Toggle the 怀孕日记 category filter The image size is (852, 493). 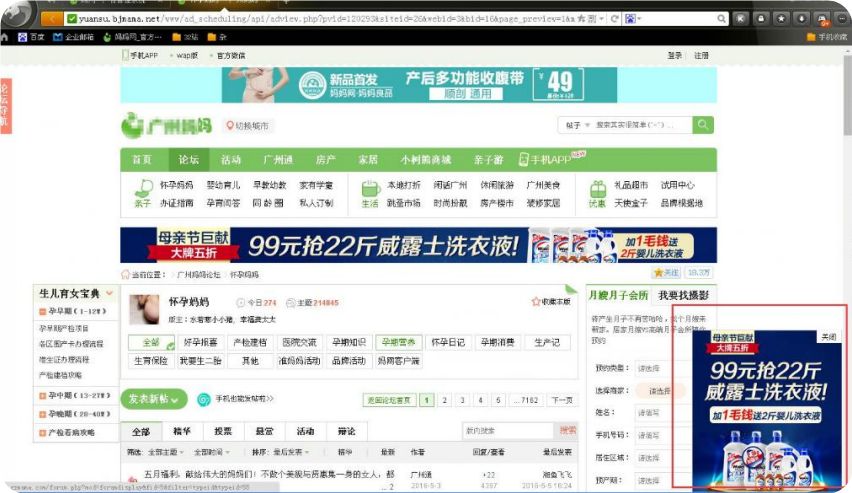click(x=448, y=342)
